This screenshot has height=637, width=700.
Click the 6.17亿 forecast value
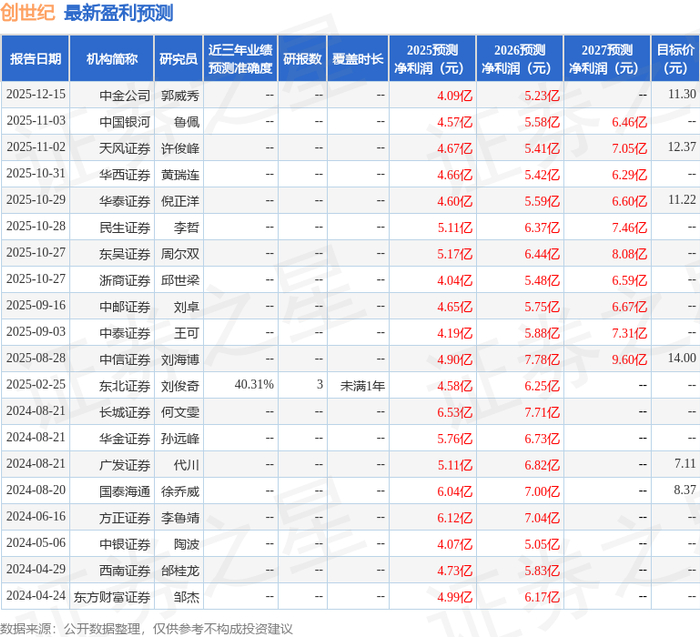click(x=542, y=597)
